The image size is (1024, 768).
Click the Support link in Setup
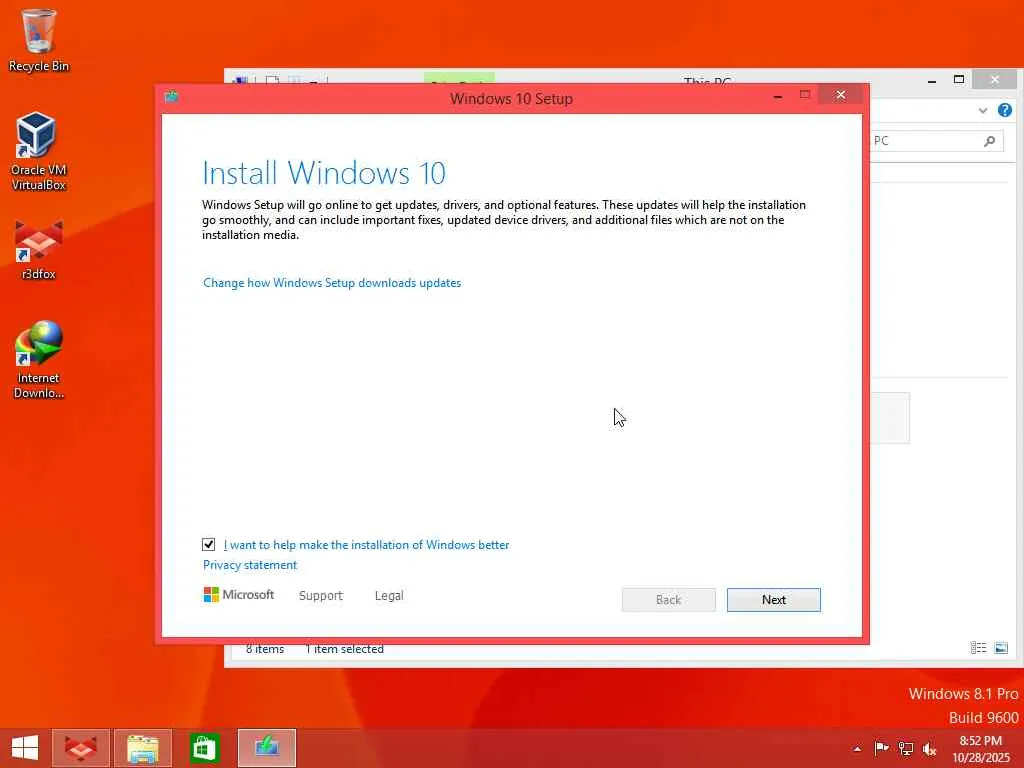pyautogui.click(x=321, y=596)
